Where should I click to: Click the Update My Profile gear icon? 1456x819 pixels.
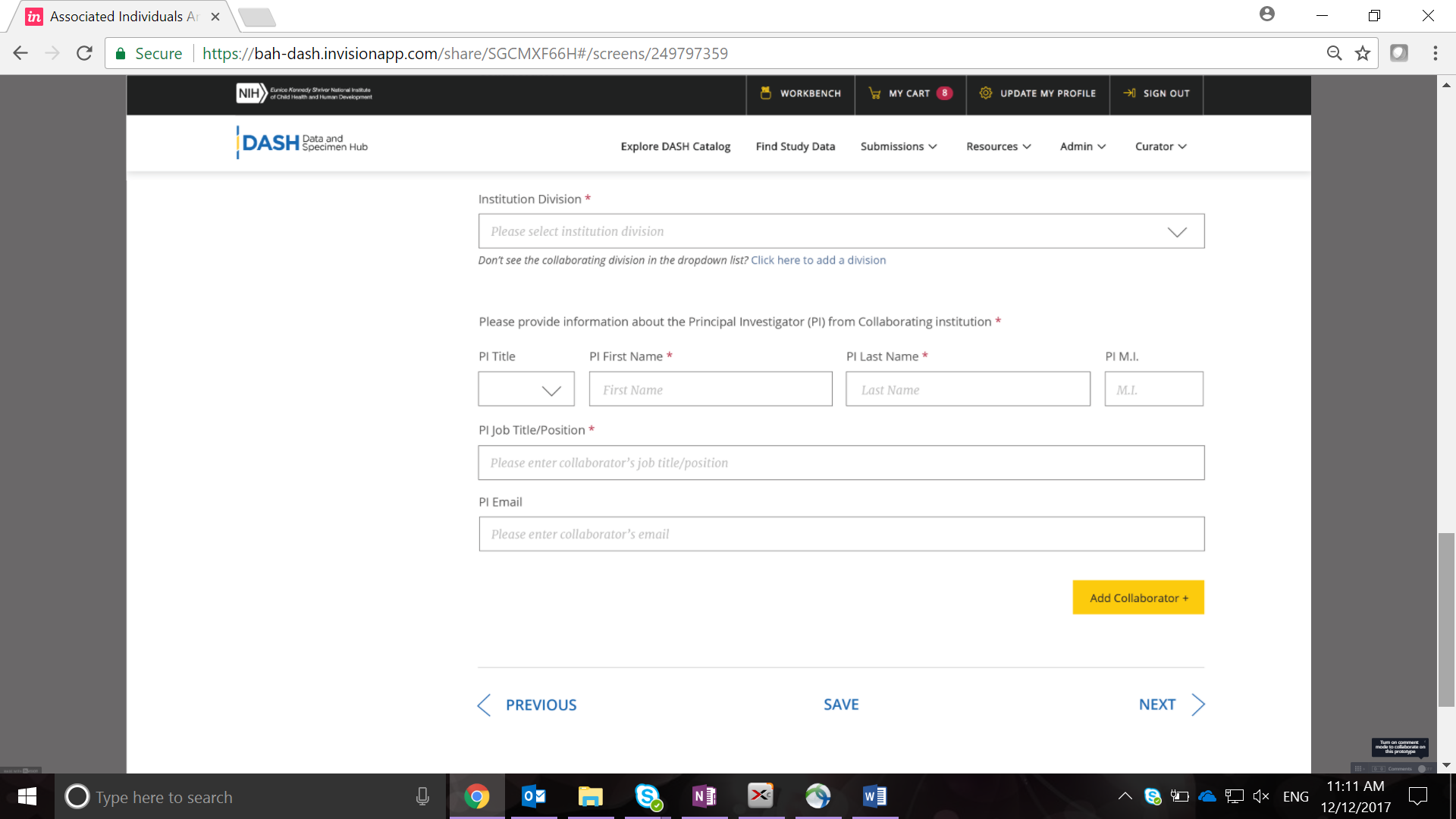click(986, 93)
